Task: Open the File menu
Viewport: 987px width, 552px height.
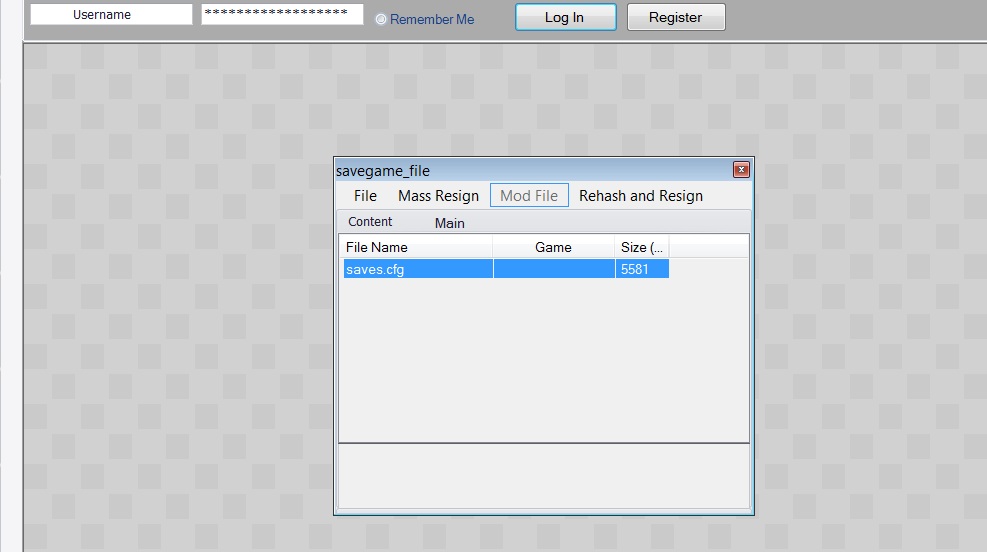Action: [365, 196]
